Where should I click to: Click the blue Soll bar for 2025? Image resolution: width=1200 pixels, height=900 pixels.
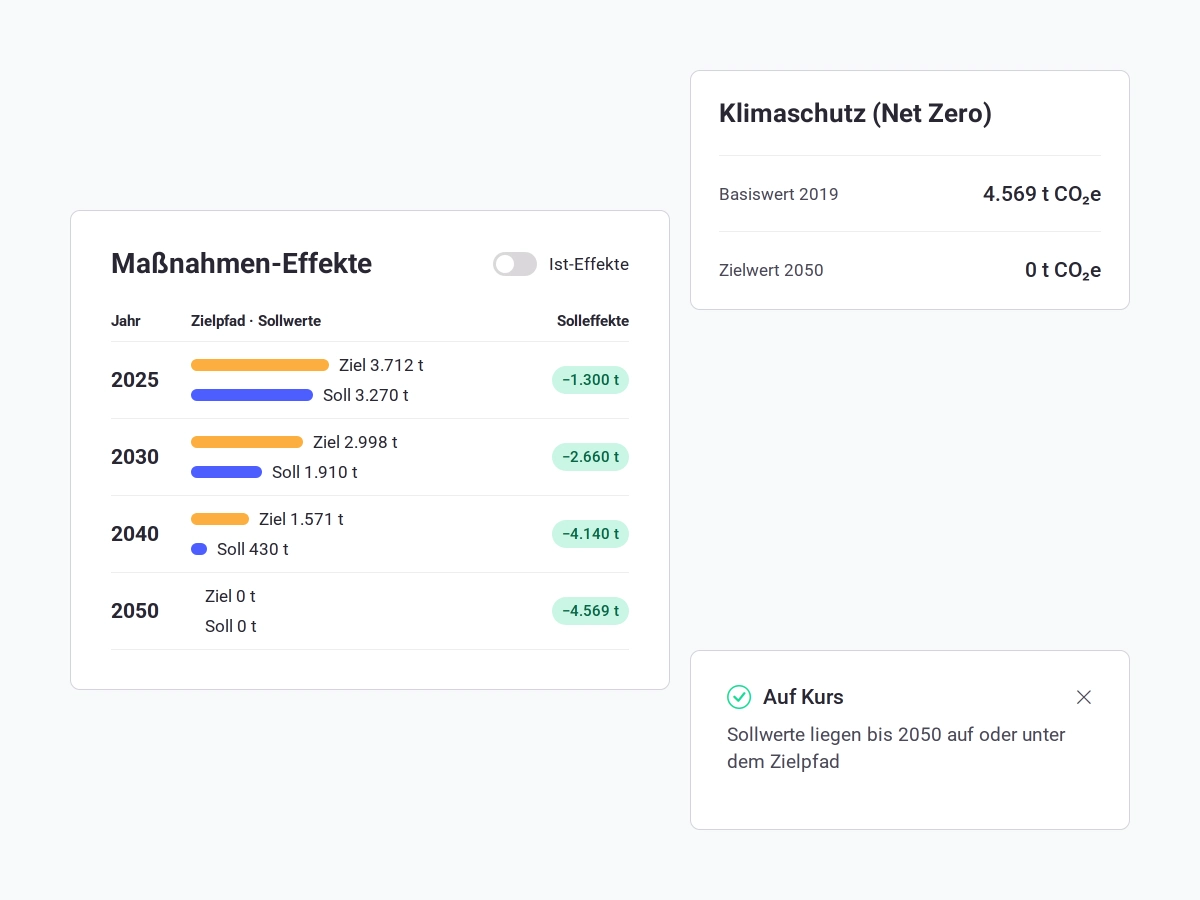click(x=252, y=395)
